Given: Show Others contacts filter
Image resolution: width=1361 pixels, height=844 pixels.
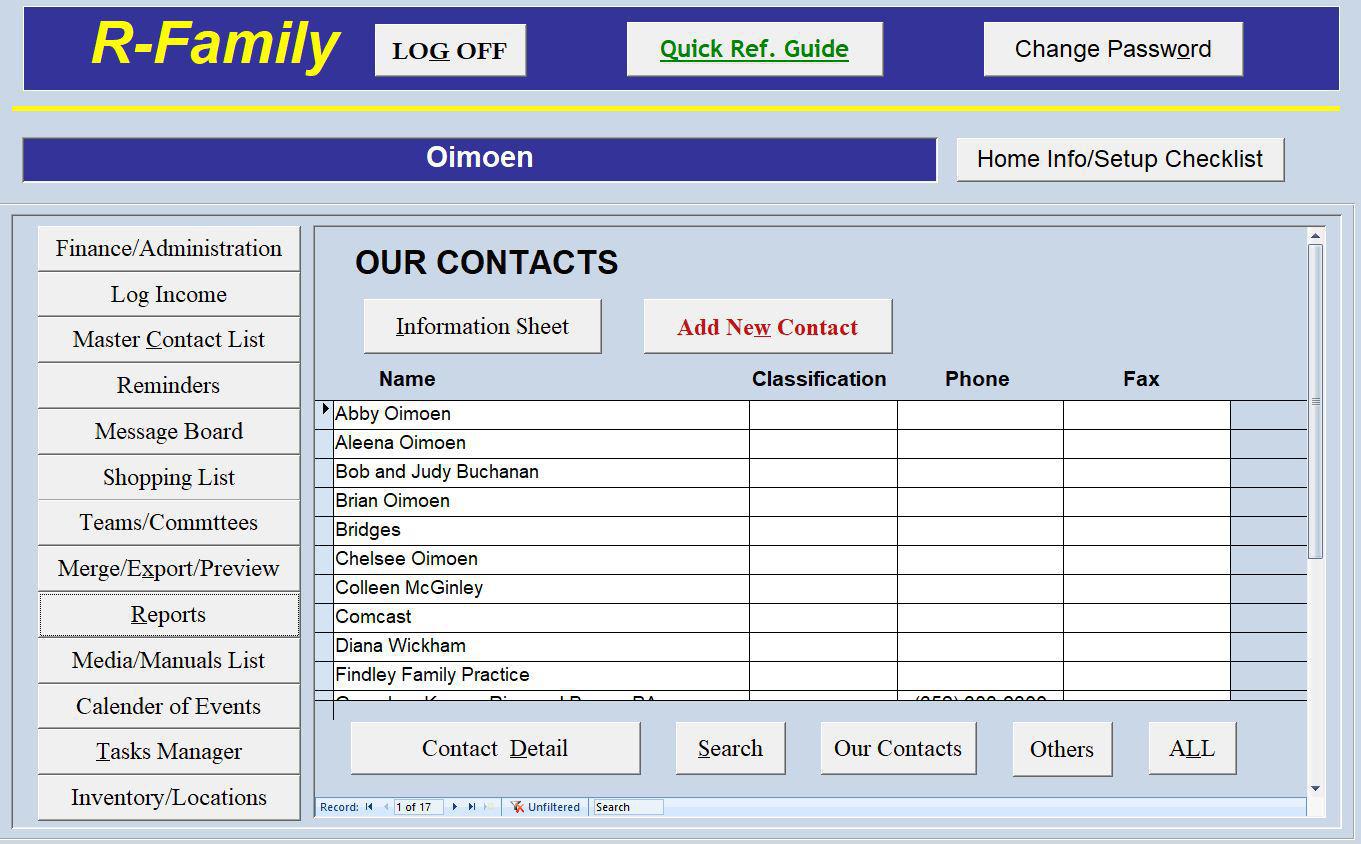Looking at the screenshot, I should click(x=1061, y=749).
